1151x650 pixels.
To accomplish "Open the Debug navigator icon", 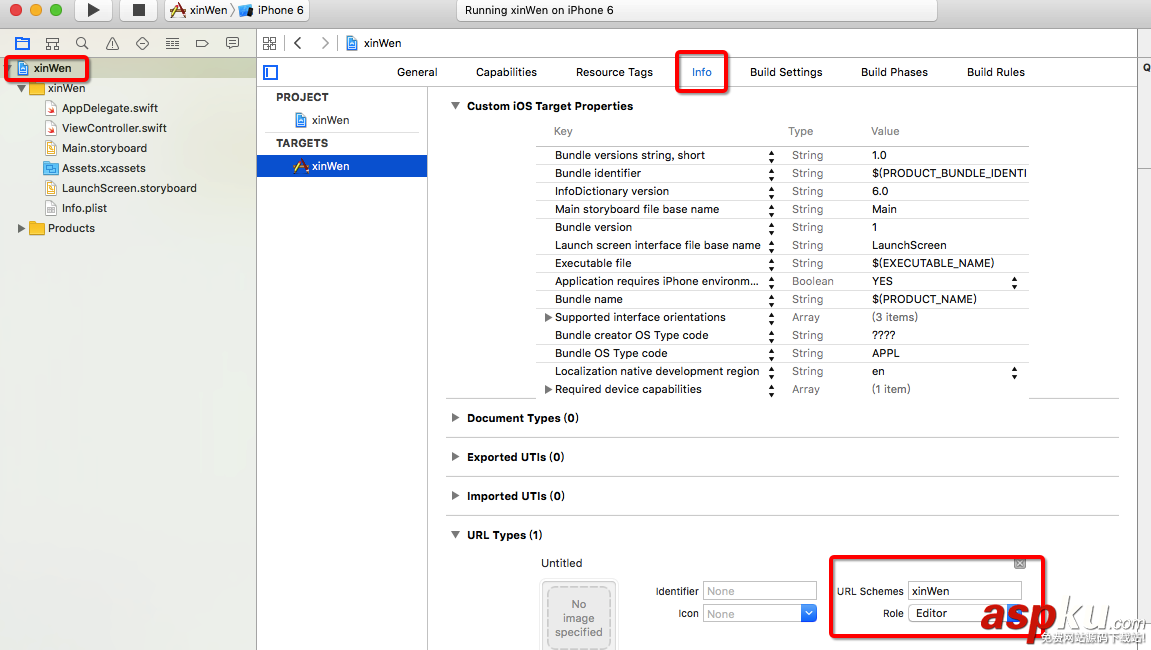I will click(173, 43).
